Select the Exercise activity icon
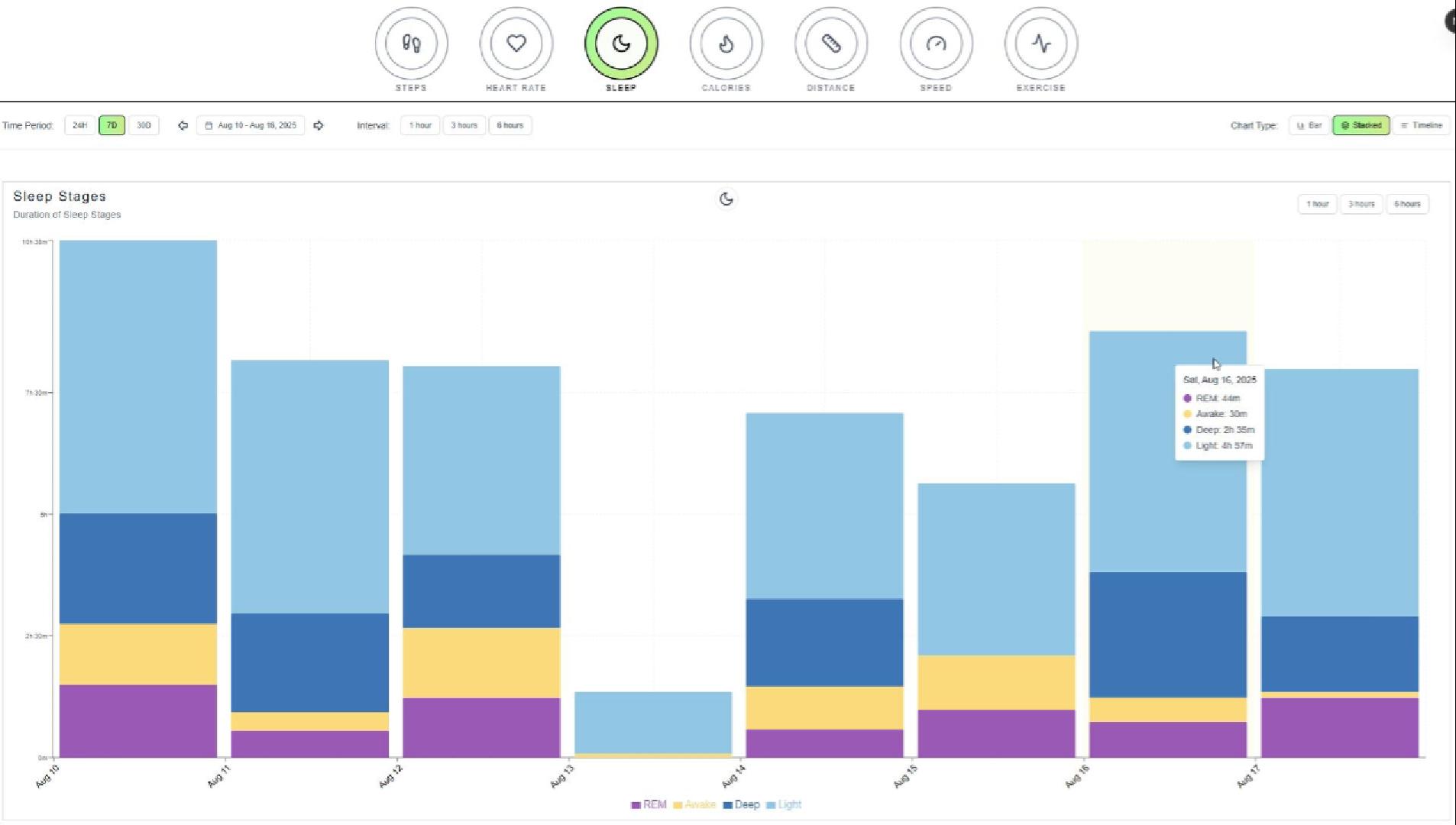 (x=1040, y=44)
